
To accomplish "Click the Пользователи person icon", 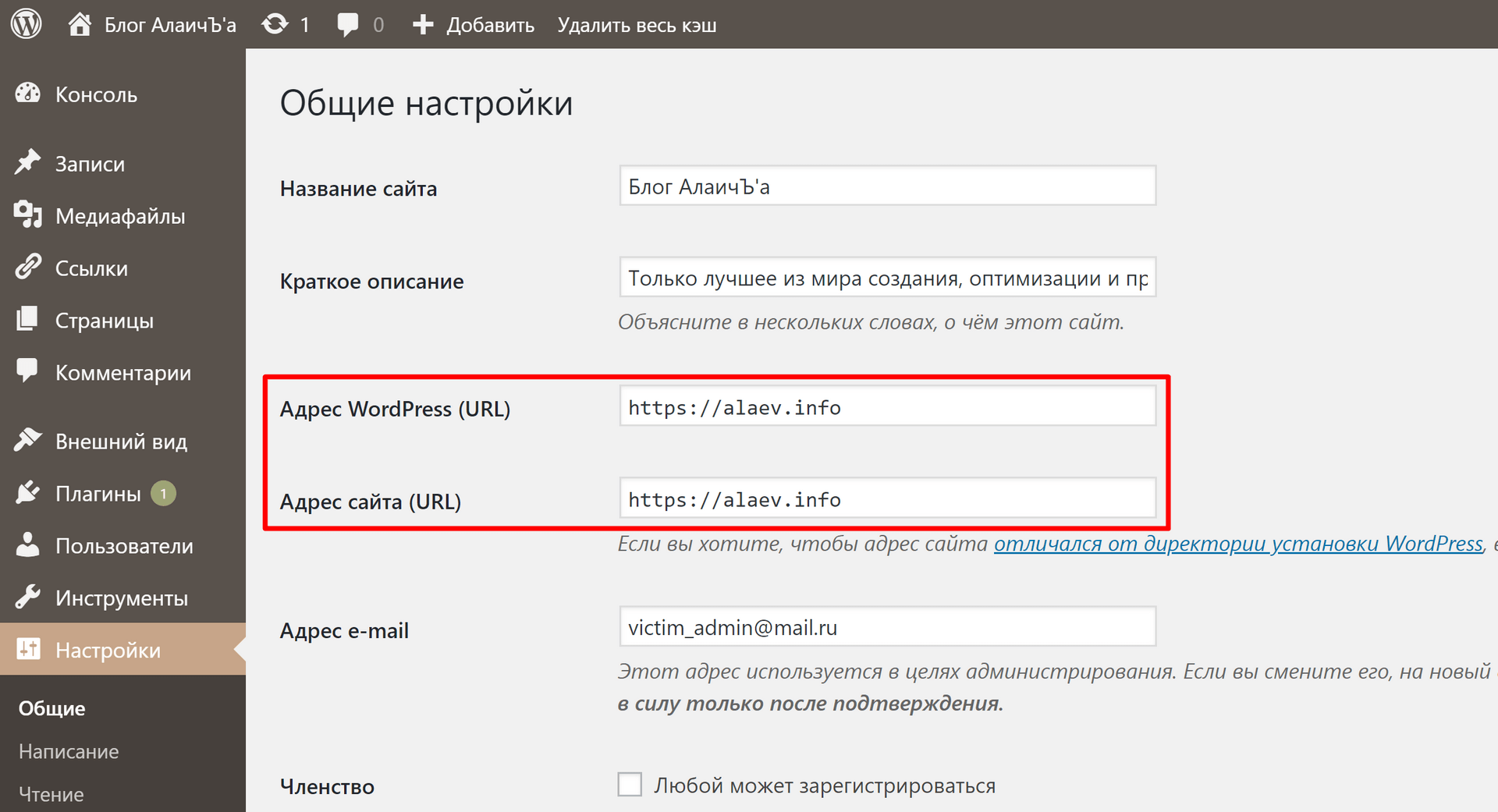I will [28, 545].
